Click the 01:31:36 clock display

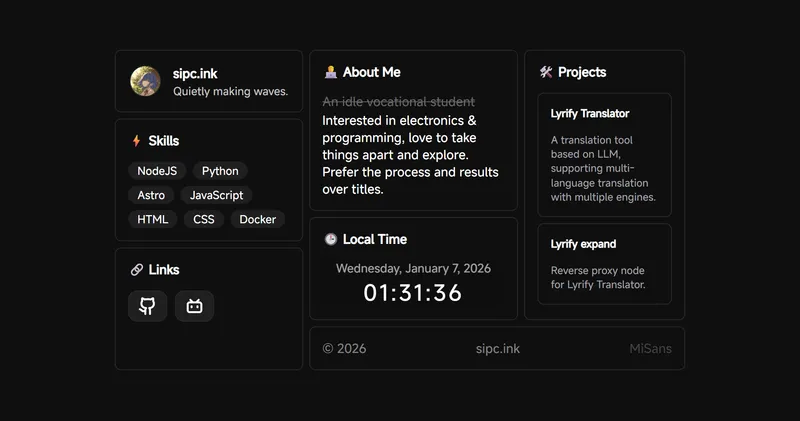[x=413, y=293]
